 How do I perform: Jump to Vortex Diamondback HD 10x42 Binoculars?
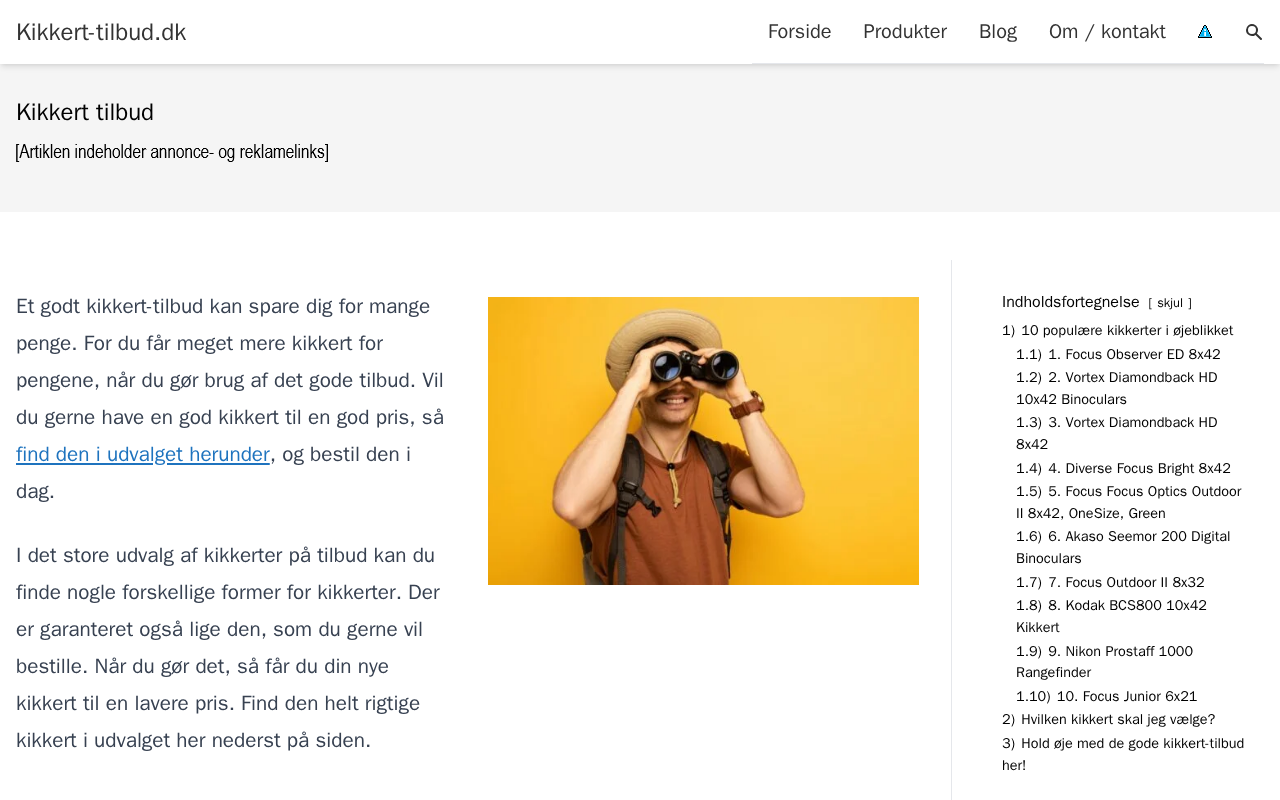[1117, 389]
